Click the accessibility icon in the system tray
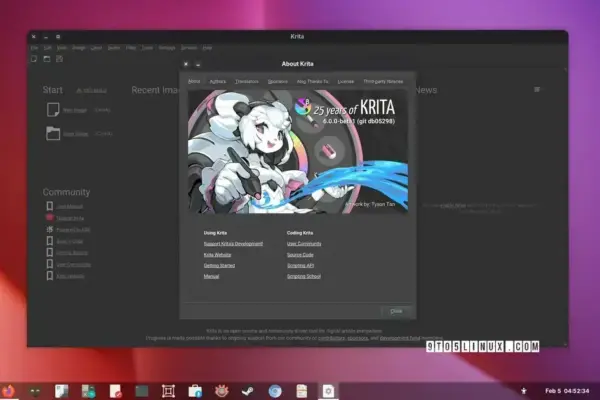This screenshot has width=600, height=400. pos(523,391)
